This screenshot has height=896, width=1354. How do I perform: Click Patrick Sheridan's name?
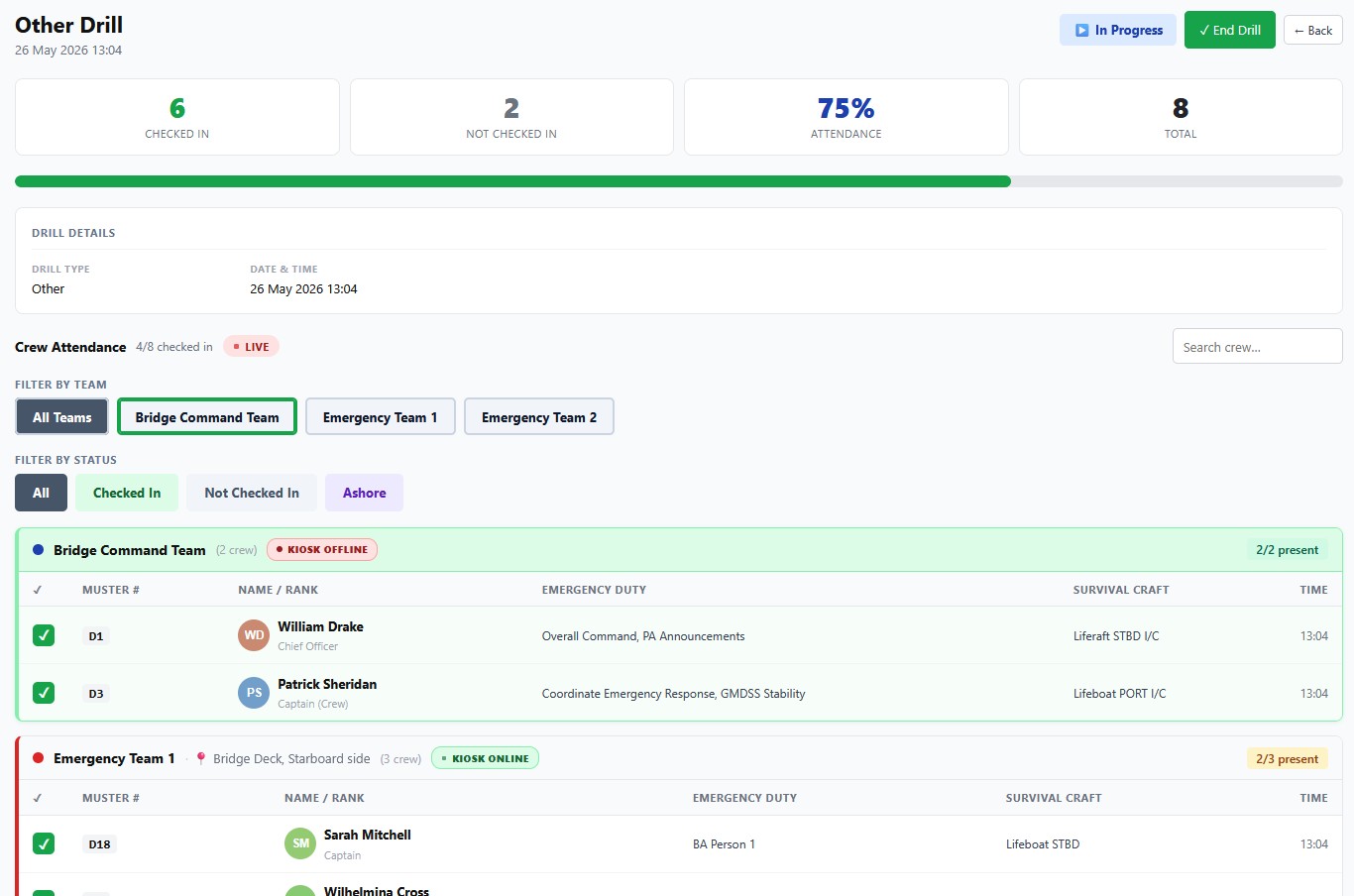tap(327, 684)
